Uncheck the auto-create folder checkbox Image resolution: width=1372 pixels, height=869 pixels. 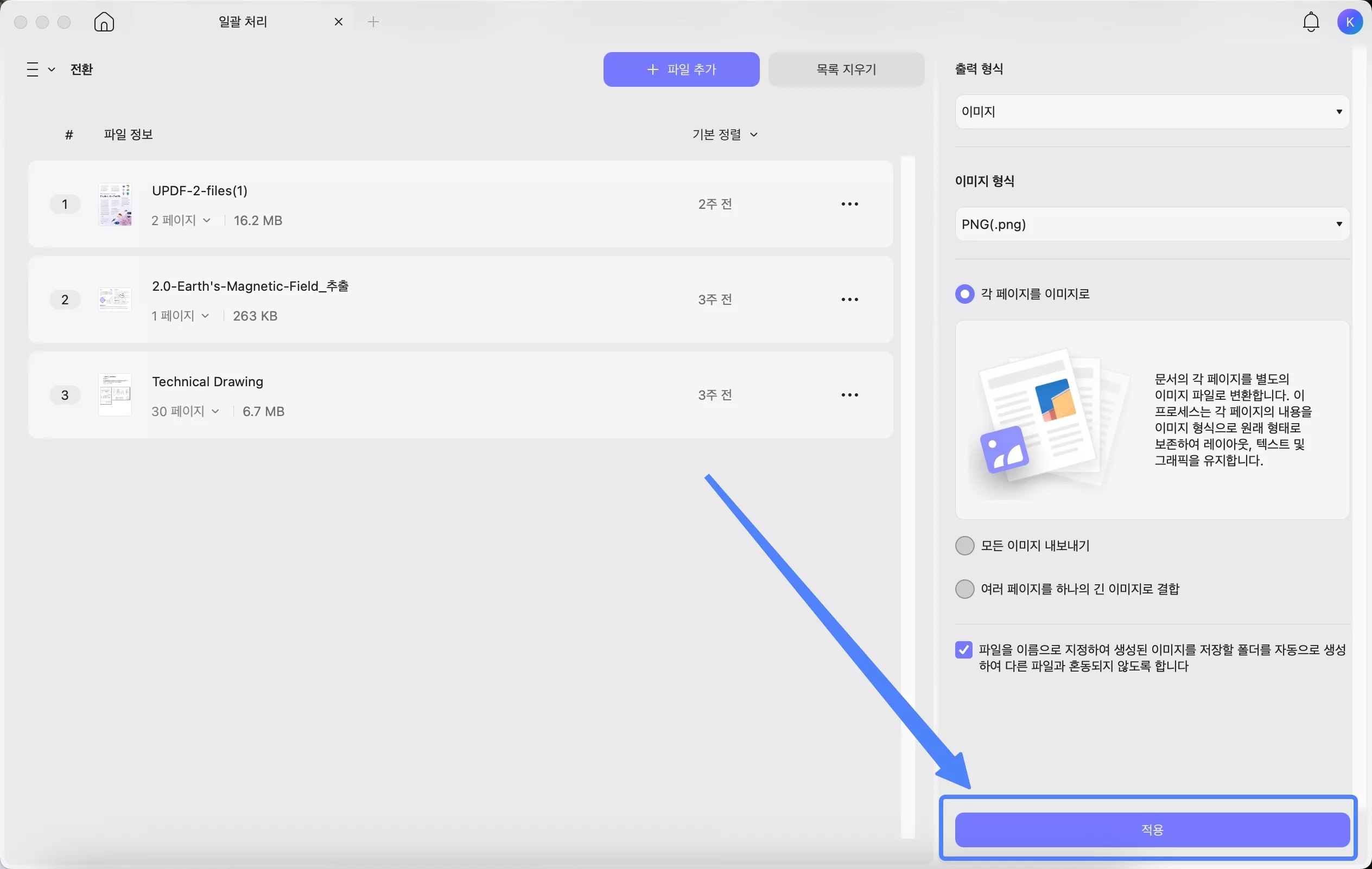(x=963, y=650)
